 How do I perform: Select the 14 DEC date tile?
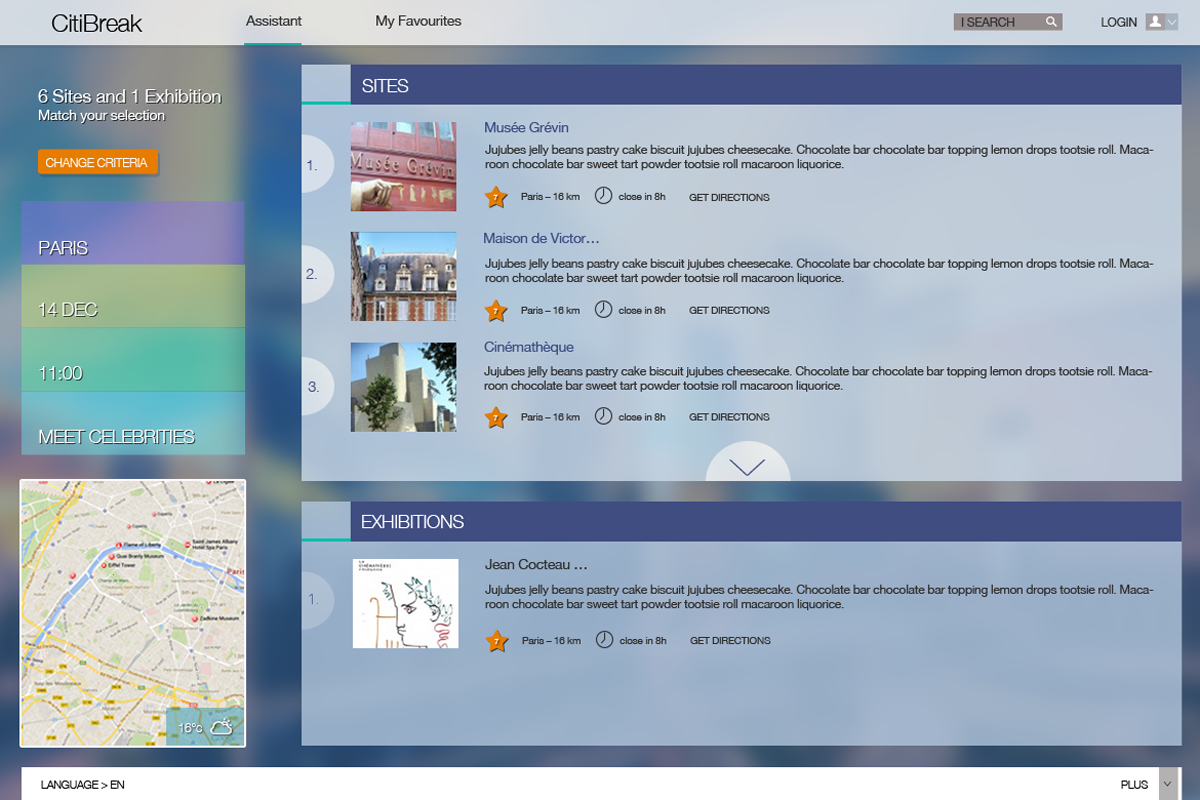pyautogui.click(x=133, y=296)
